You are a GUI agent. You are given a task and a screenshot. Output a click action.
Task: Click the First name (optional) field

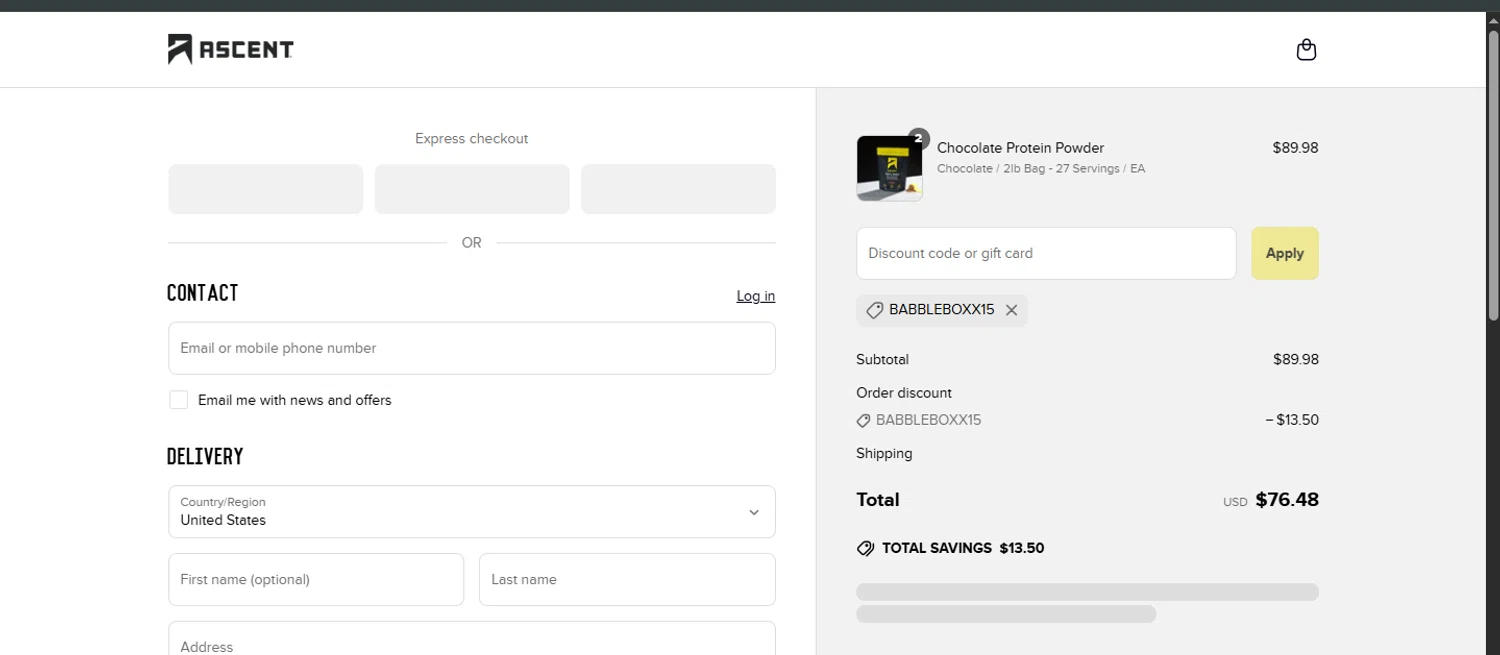pyautogui.click(x=316, y=579)
